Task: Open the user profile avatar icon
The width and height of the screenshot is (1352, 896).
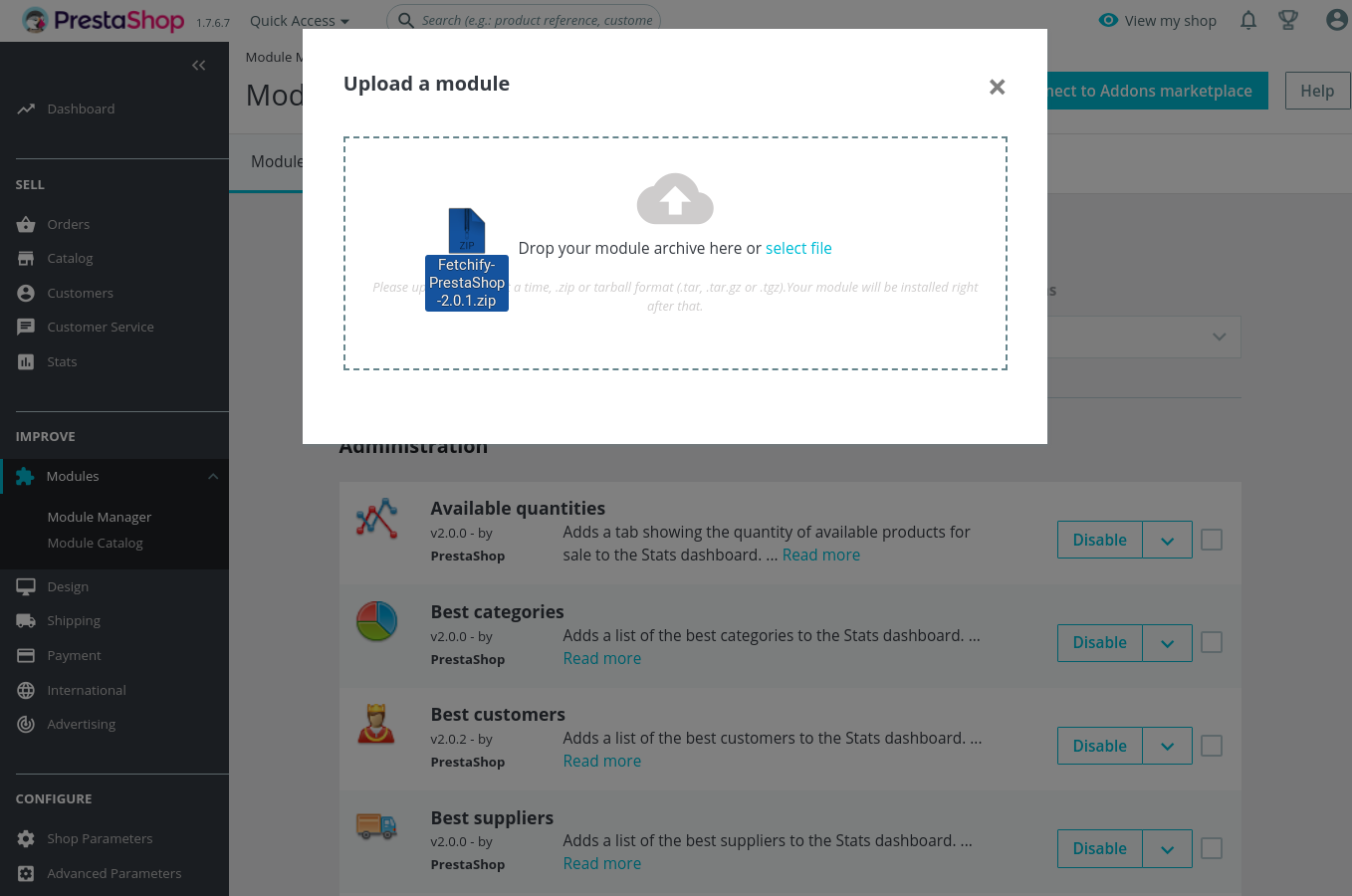Action: point(1337,20)
